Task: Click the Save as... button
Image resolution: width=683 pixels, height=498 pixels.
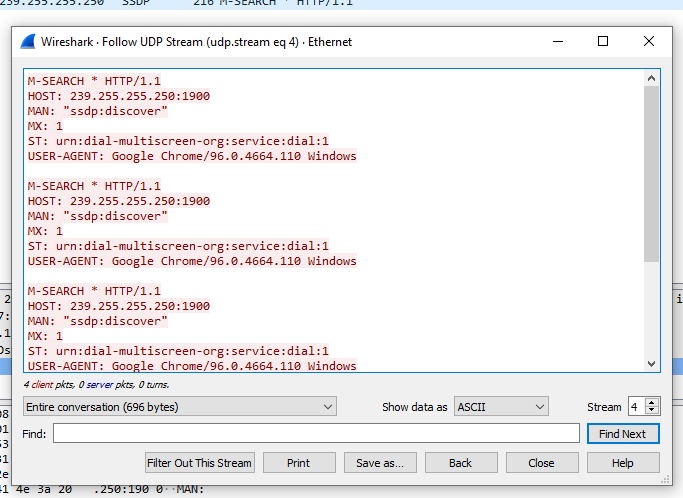Action: point(380,463)
